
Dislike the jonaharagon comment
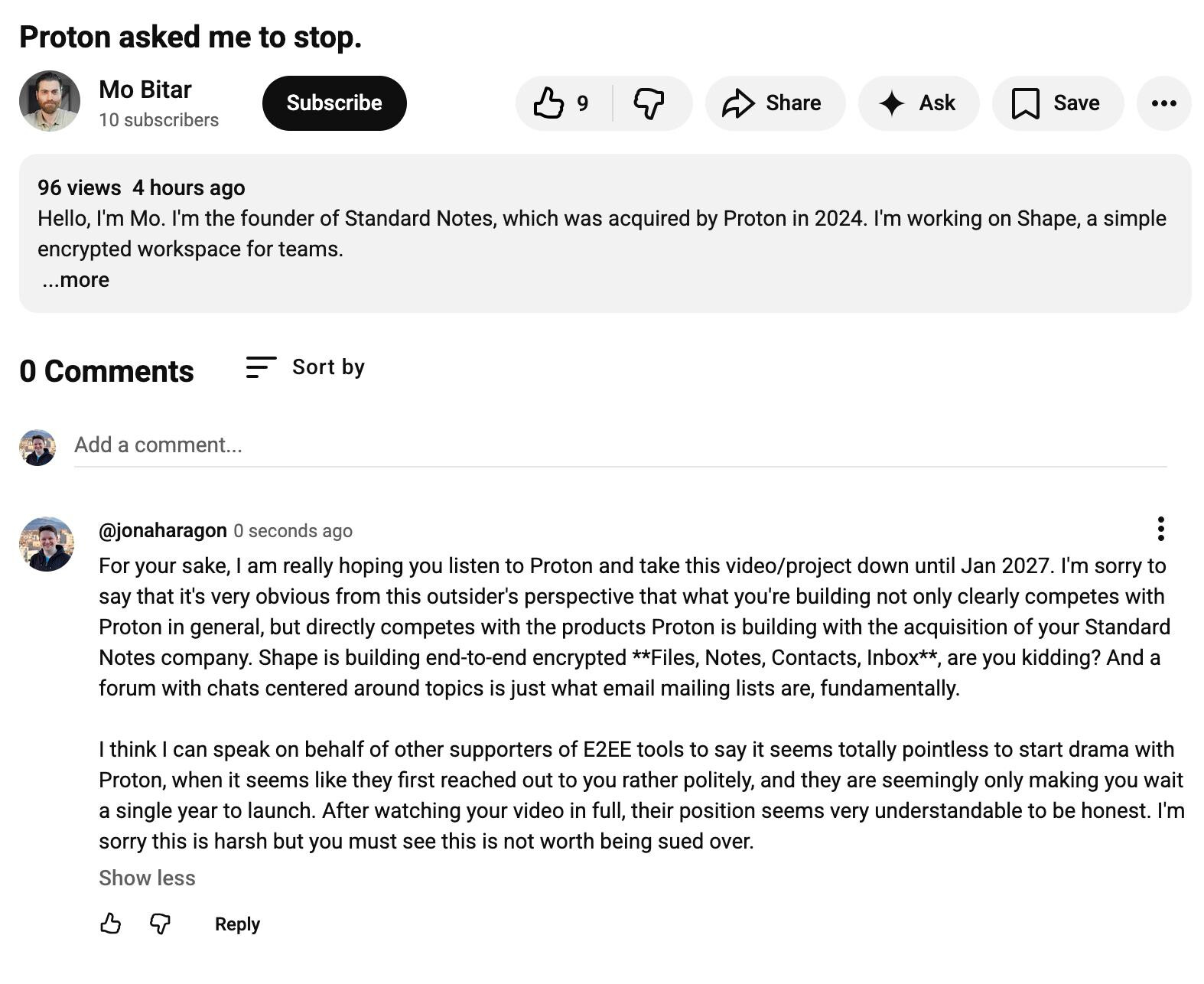click(x=160, y=924)
